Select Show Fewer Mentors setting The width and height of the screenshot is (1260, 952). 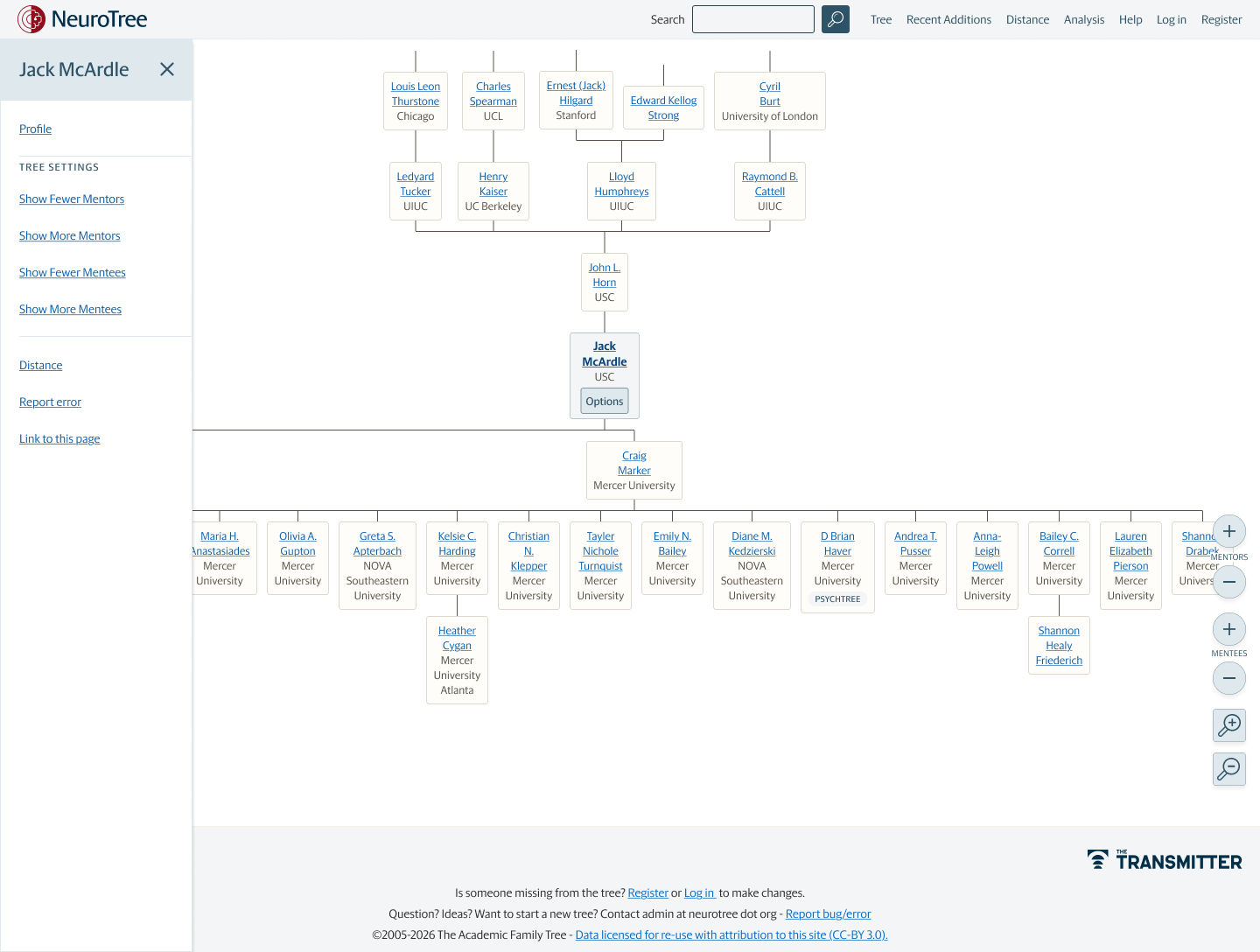tap(72, 199)
